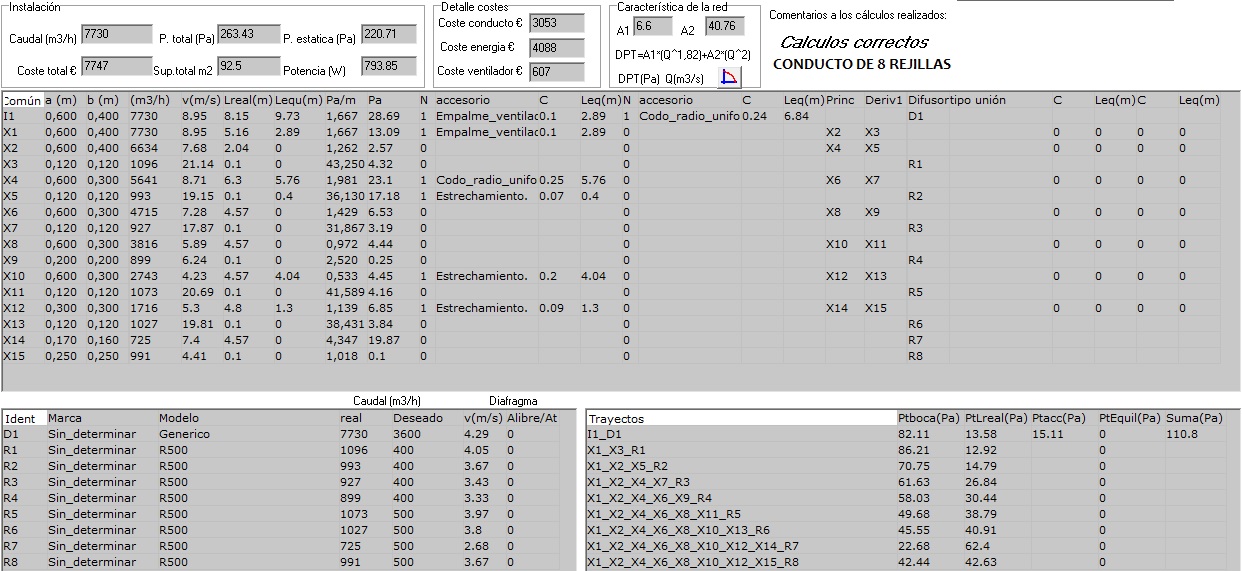Select the P. total (Pa) field
This screenshot has width=1242, height=571.
(x=248, y=35)
